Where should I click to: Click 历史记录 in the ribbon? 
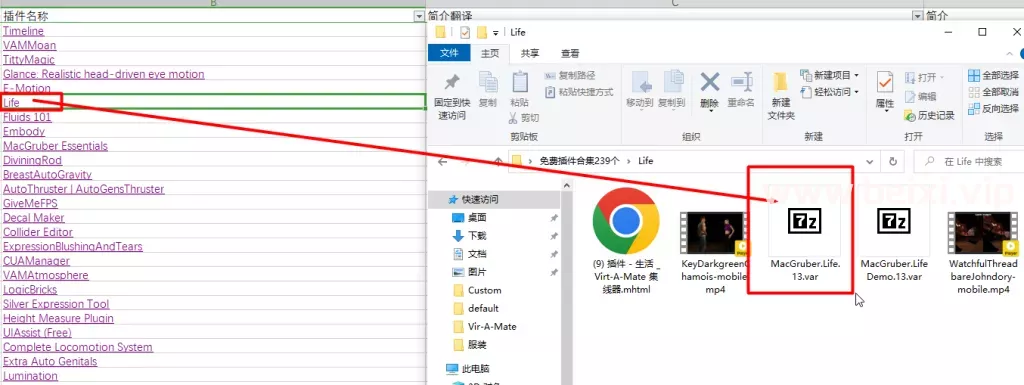[929, 116]
